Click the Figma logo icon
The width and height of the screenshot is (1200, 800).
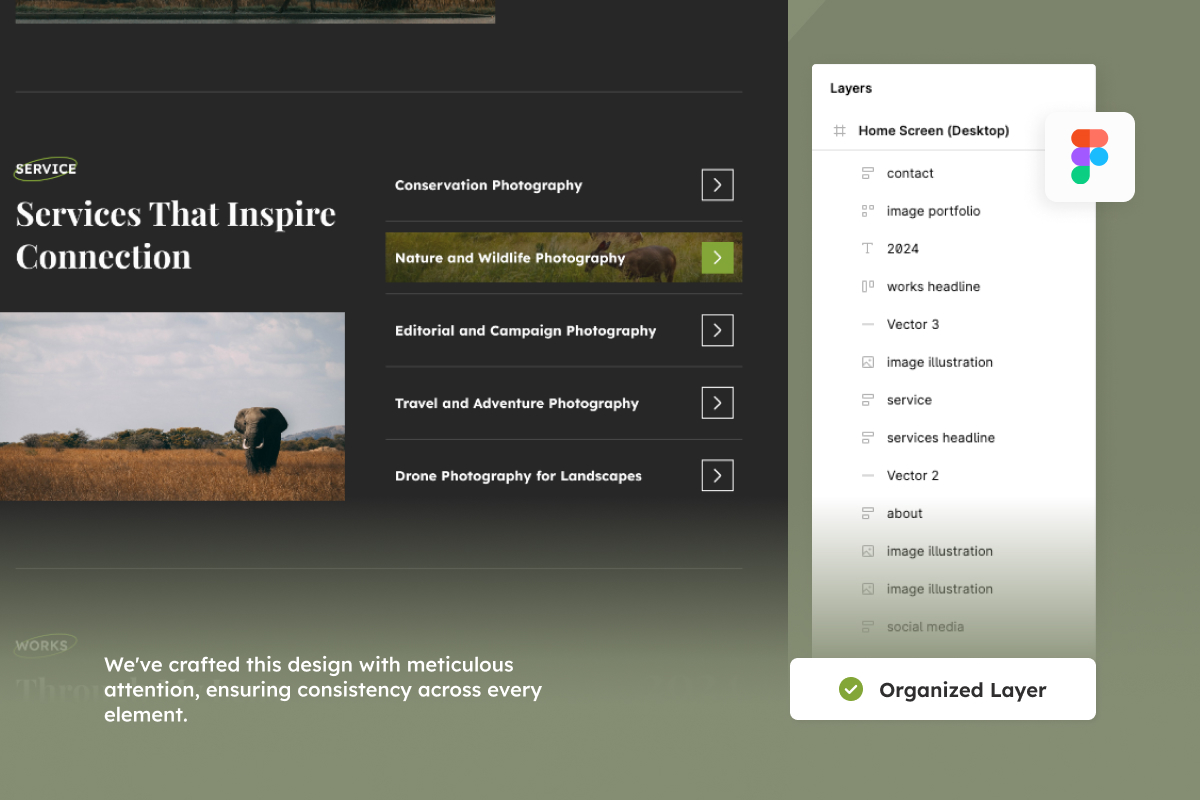coord(1089,157)
